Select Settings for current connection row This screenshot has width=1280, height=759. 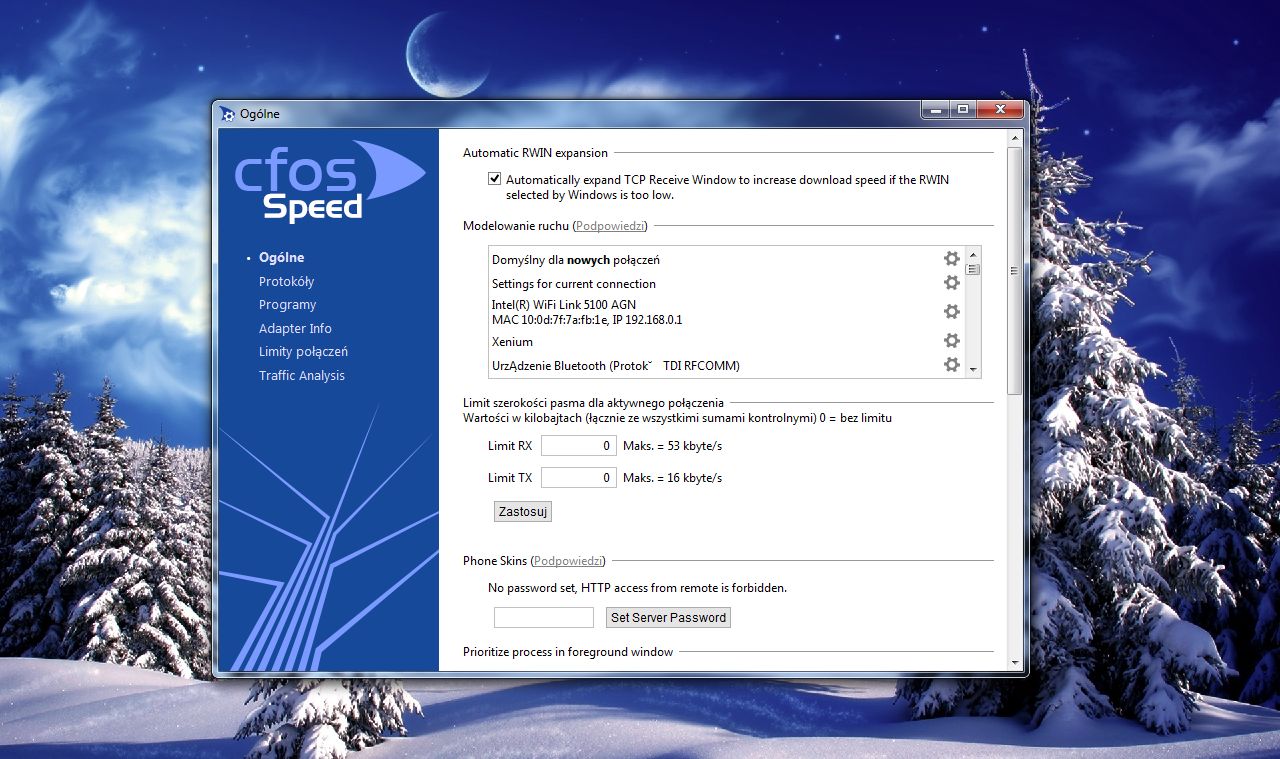[726, 283]
